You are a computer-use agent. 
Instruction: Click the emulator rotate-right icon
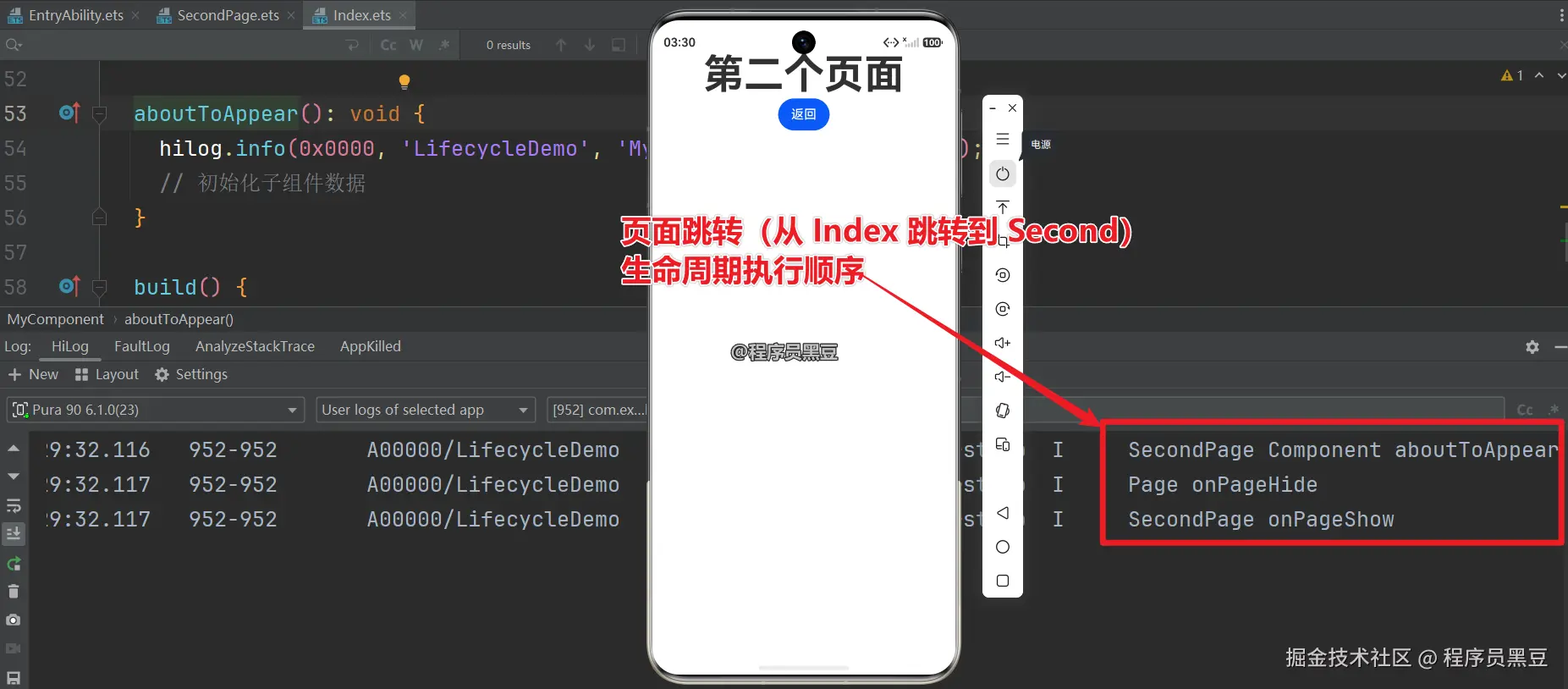click(1003, 309)
